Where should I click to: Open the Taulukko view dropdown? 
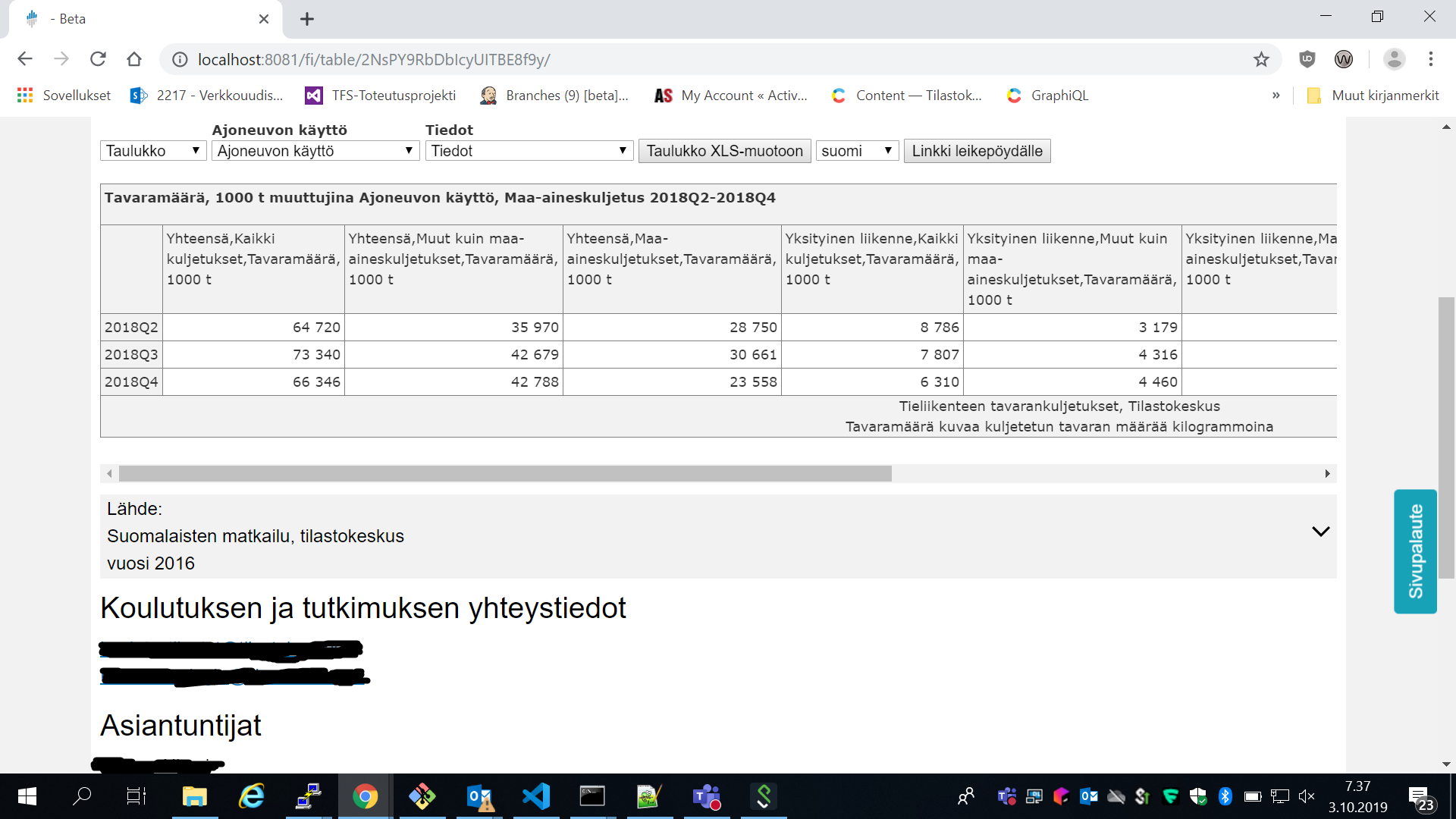pos(152,151)
